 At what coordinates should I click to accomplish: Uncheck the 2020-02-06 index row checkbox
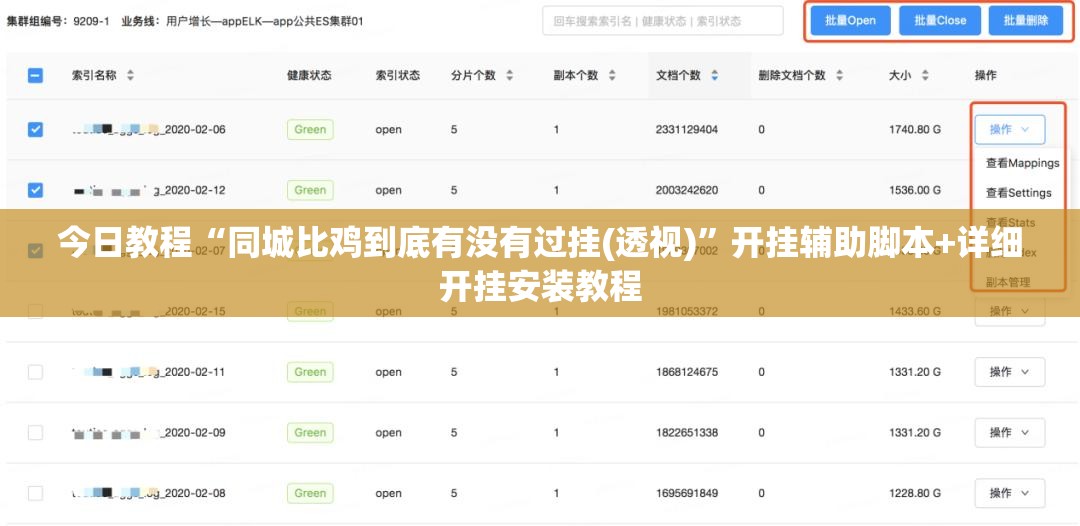pyautogui.click(x=35, y=129)
